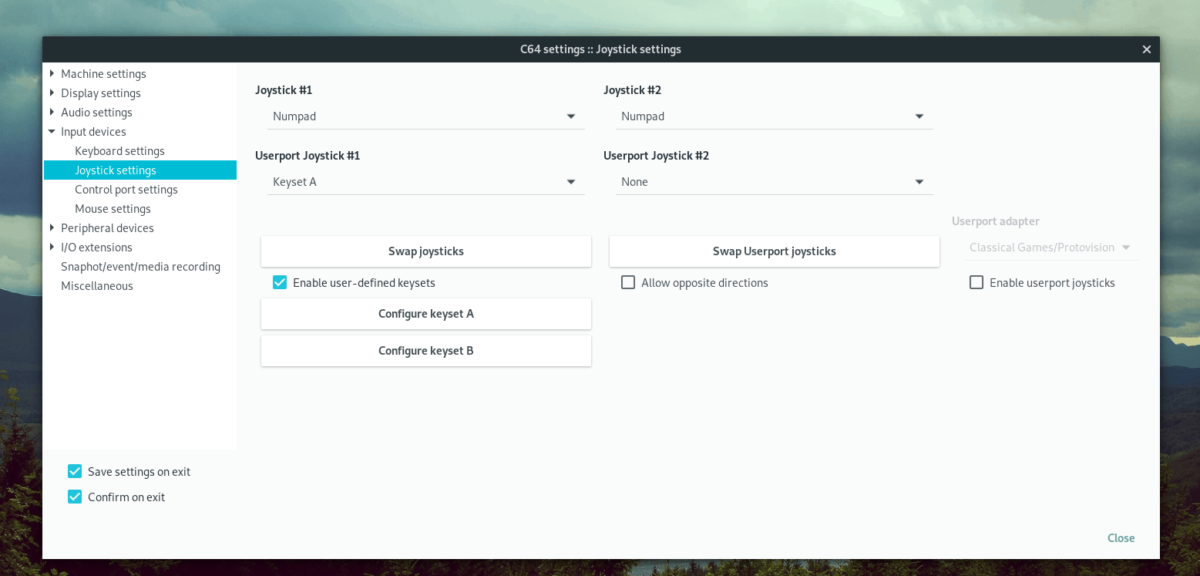Close the C64 settings window
1200x576 pixels.
point(1146,49)
